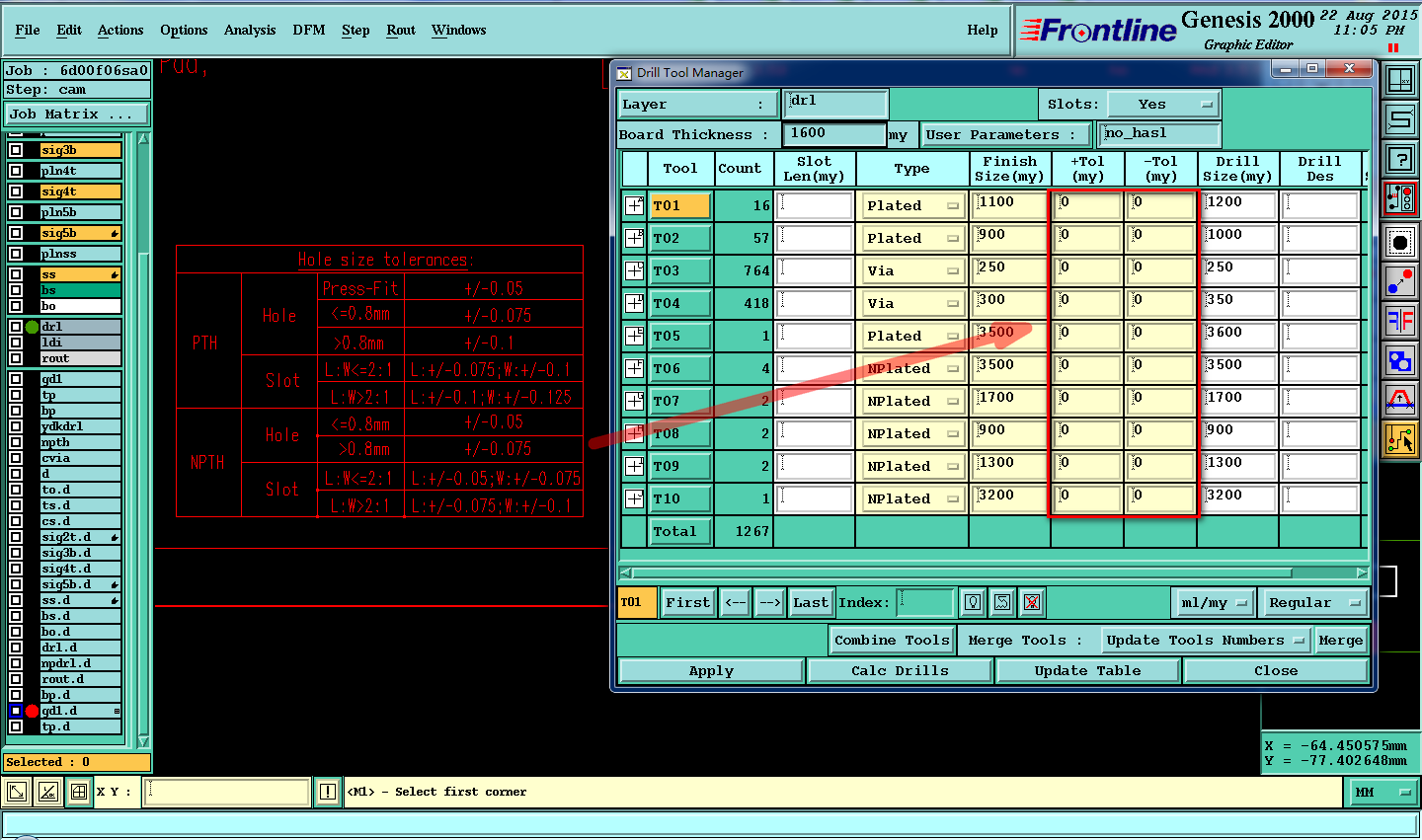Click the mirrored F flip icon

[1400, 321]
